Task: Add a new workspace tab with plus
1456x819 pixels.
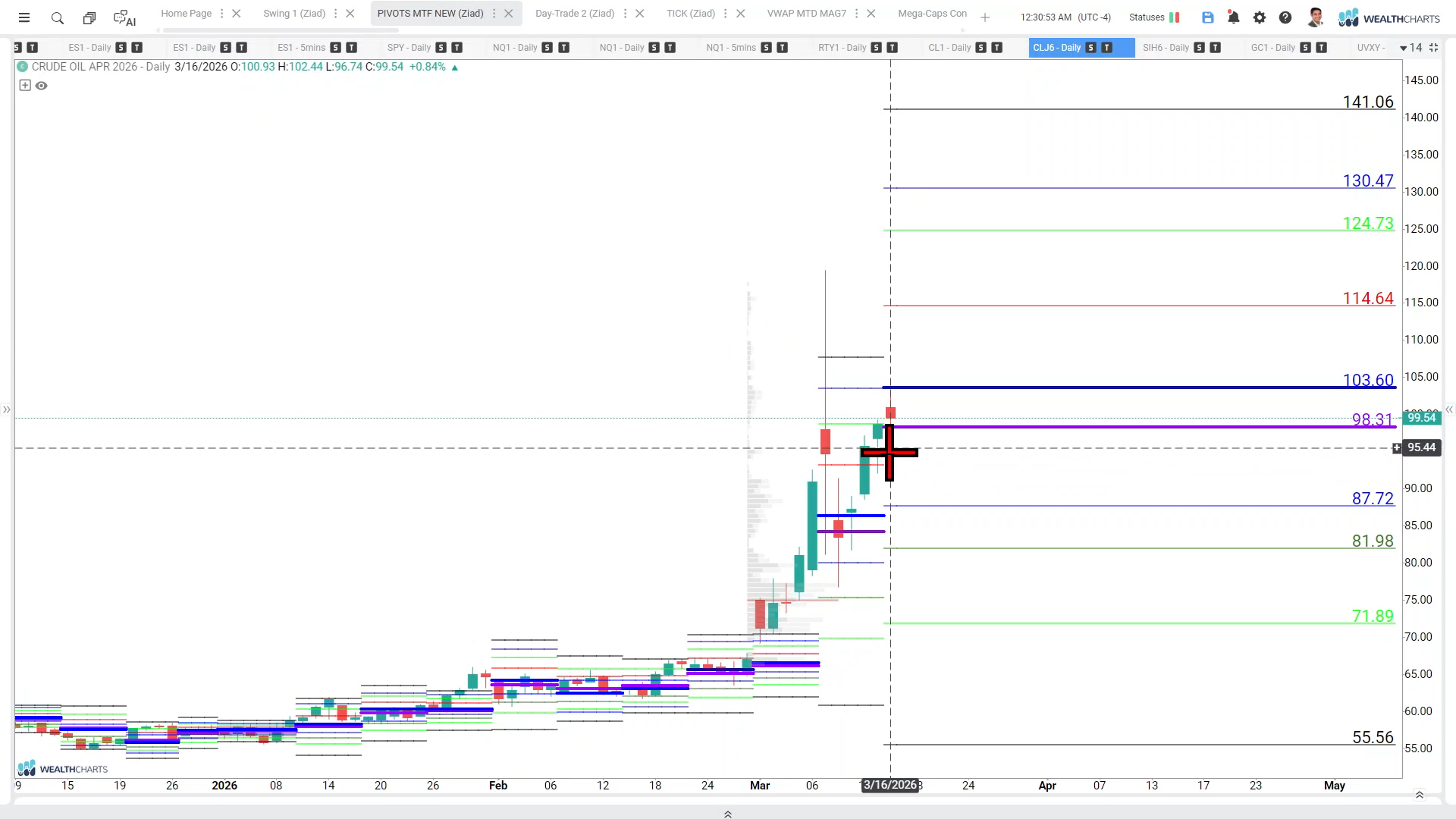Action: (x=984, y=17)
